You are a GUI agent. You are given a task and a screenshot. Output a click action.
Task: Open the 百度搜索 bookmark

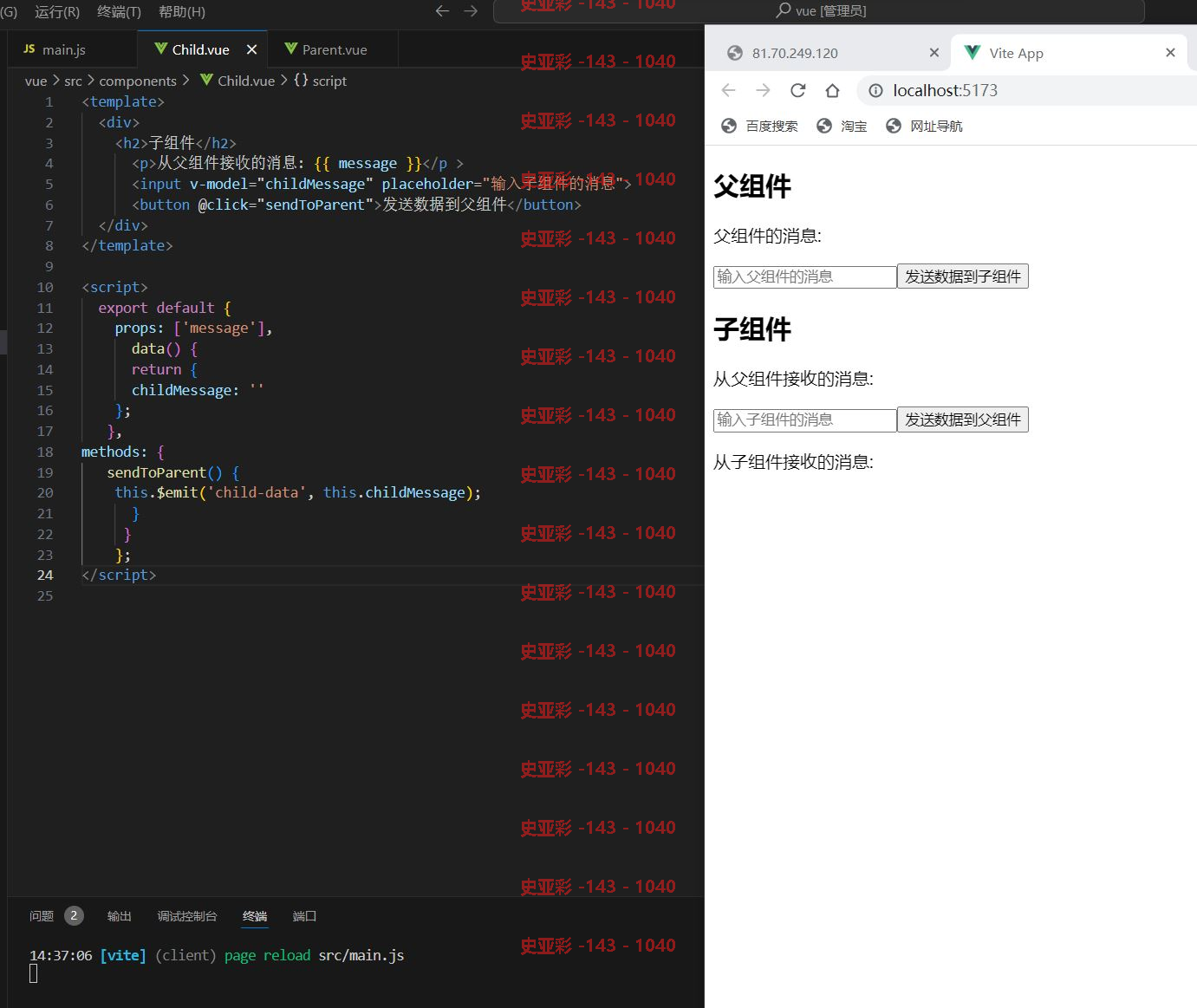(x=760, y=126)
